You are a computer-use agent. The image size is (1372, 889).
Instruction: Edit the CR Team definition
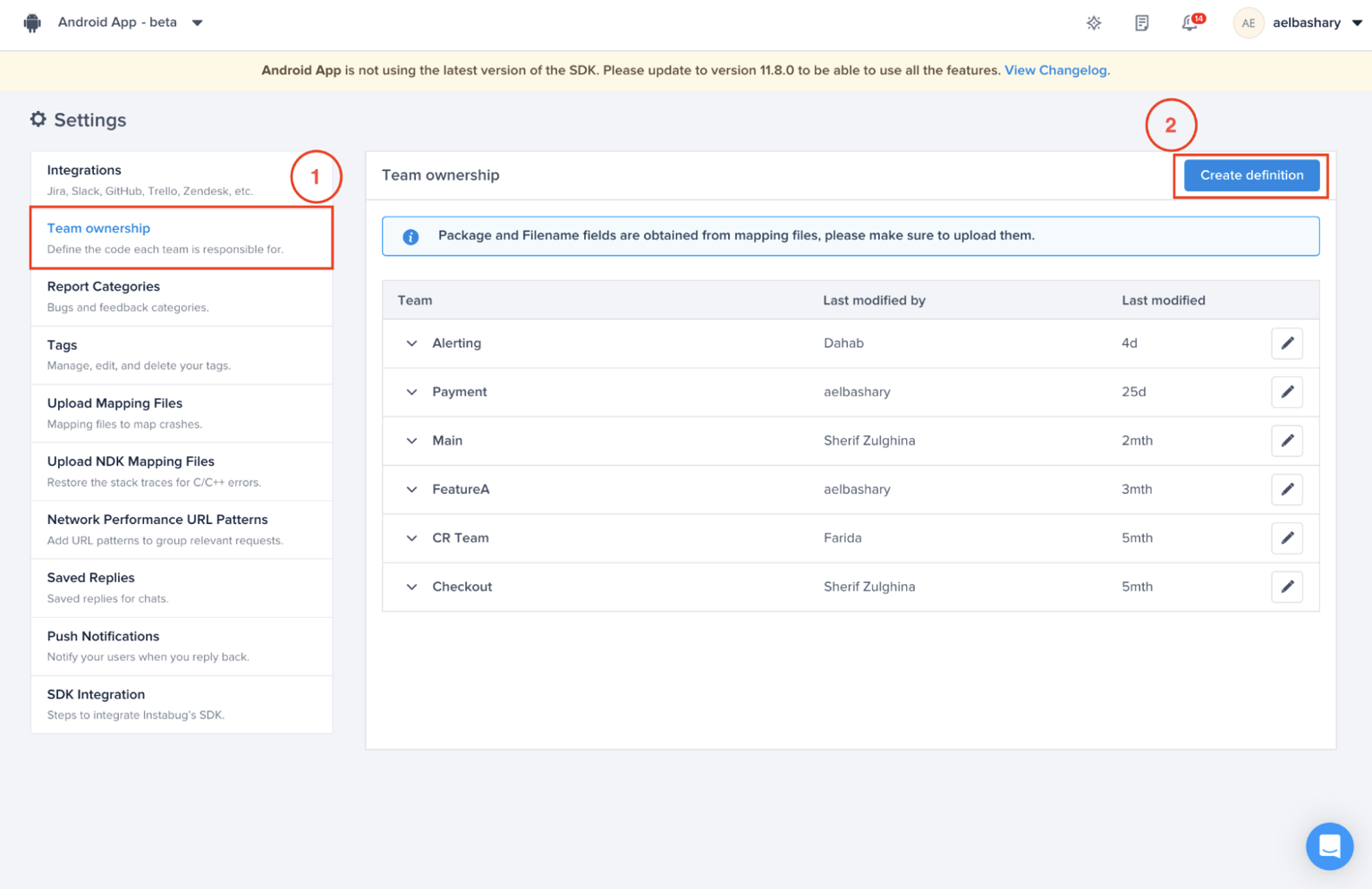coord(1286,538)
